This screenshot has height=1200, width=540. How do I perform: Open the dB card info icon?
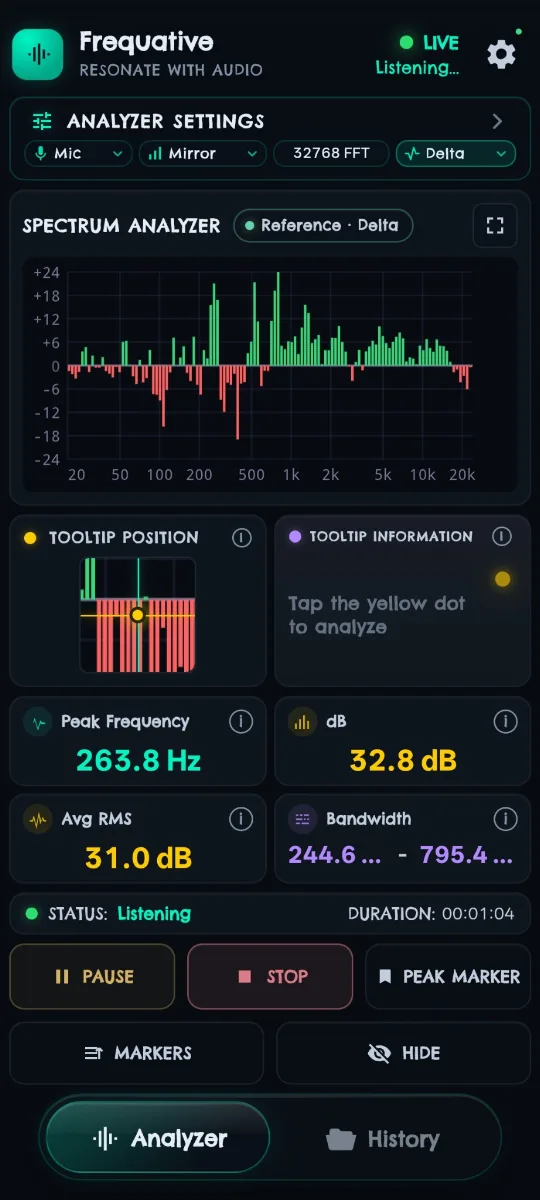coord(505,721)
